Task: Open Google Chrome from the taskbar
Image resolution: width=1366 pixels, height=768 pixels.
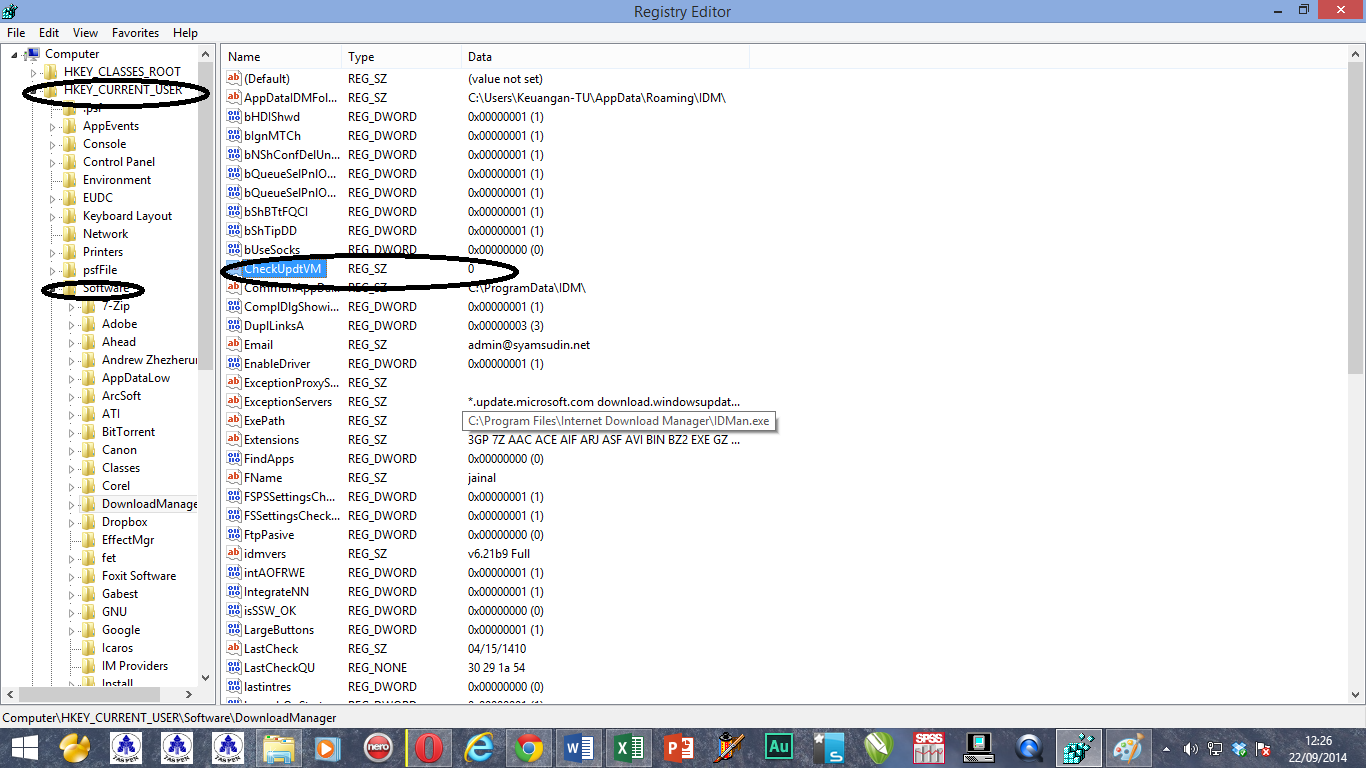Action: [528, 747]
